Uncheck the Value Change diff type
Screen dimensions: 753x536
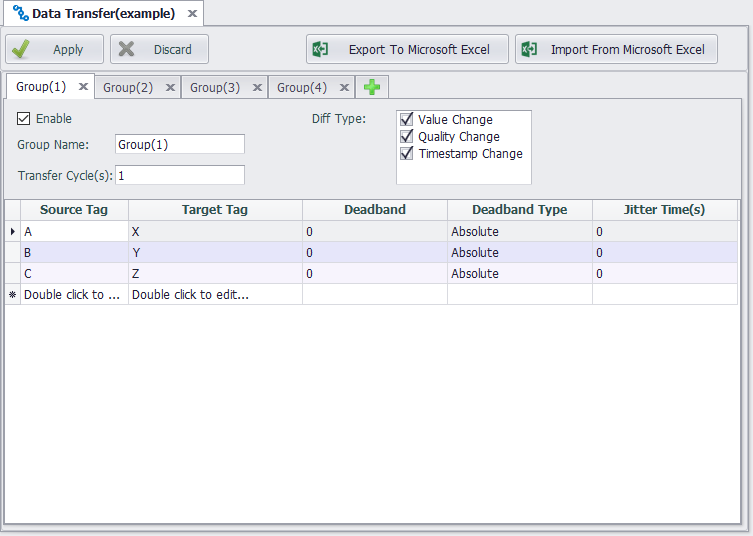pyautogui.click(x=407, y=120)
